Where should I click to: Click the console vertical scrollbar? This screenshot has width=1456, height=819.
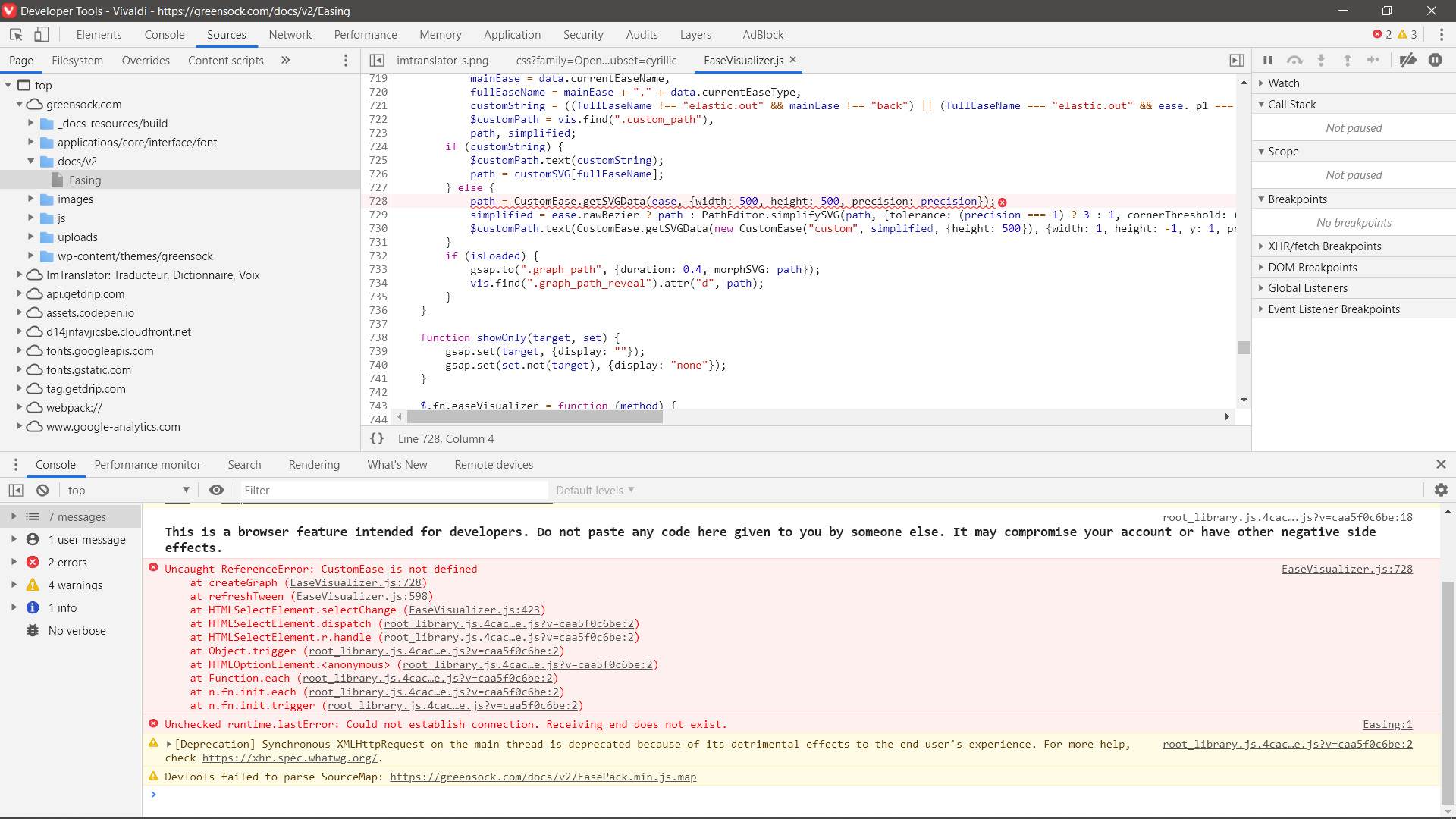[1448, 692]
